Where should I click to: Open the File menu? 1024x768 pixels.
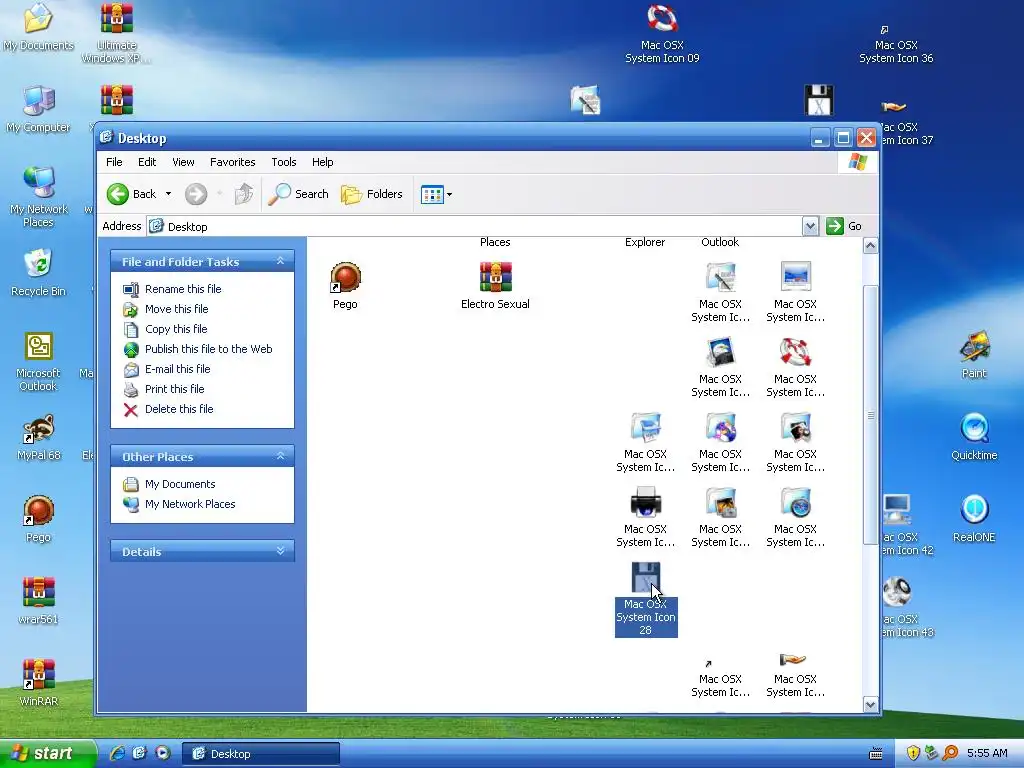(x=114, y=162)
